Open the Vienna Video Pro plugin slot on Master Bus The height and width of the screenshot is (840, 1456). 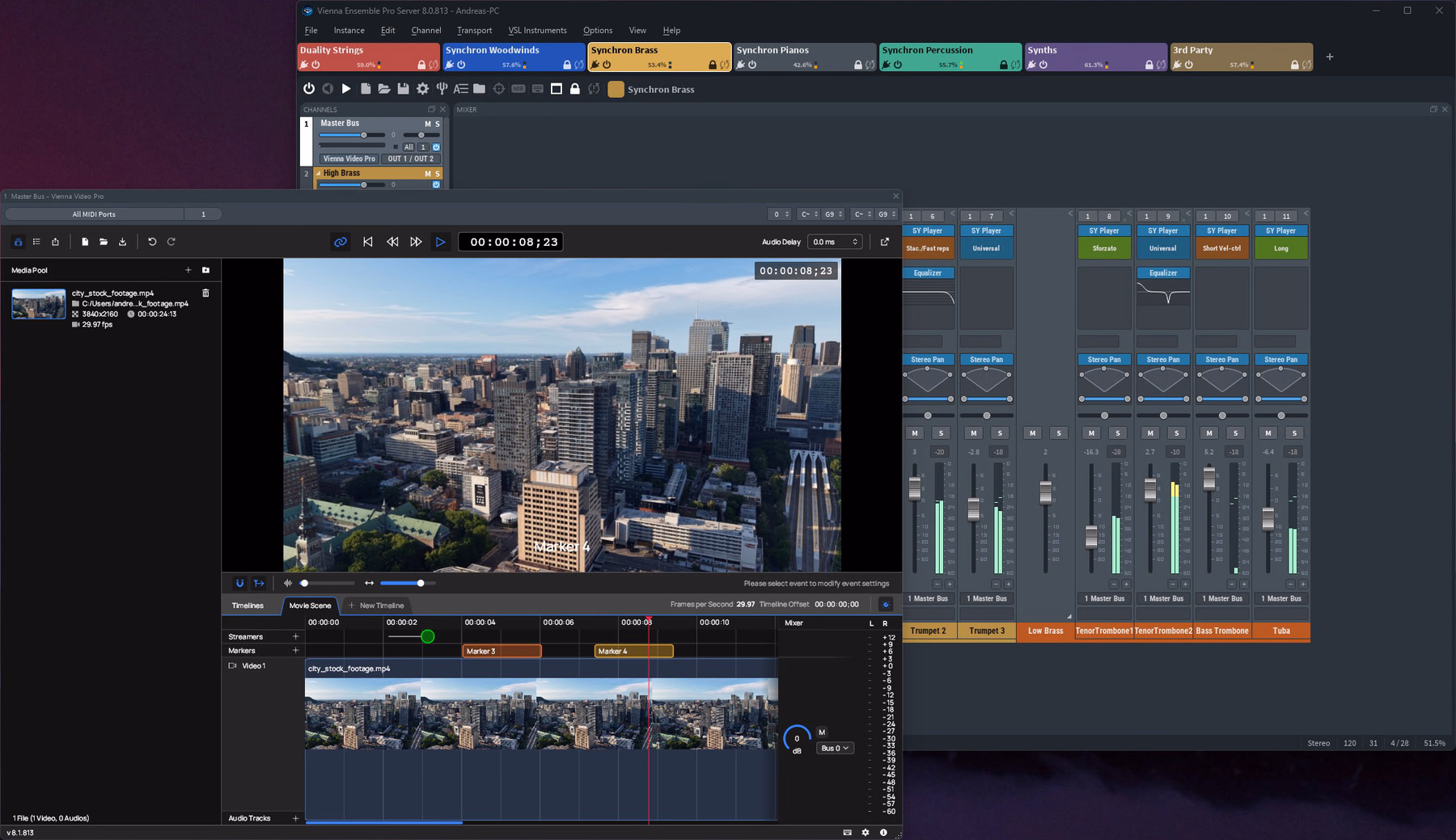click(349, 159)
